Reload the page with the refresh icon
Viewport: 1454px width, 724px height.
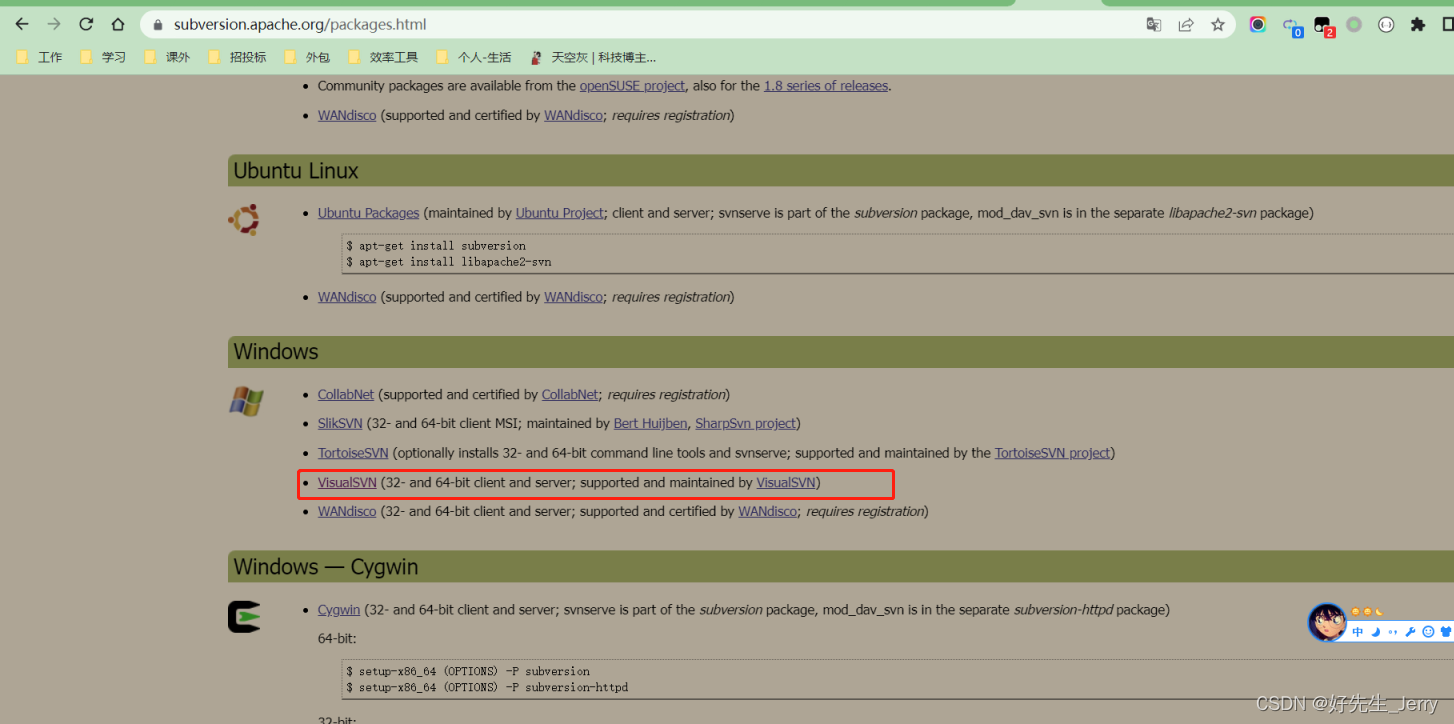coord(86,24)
